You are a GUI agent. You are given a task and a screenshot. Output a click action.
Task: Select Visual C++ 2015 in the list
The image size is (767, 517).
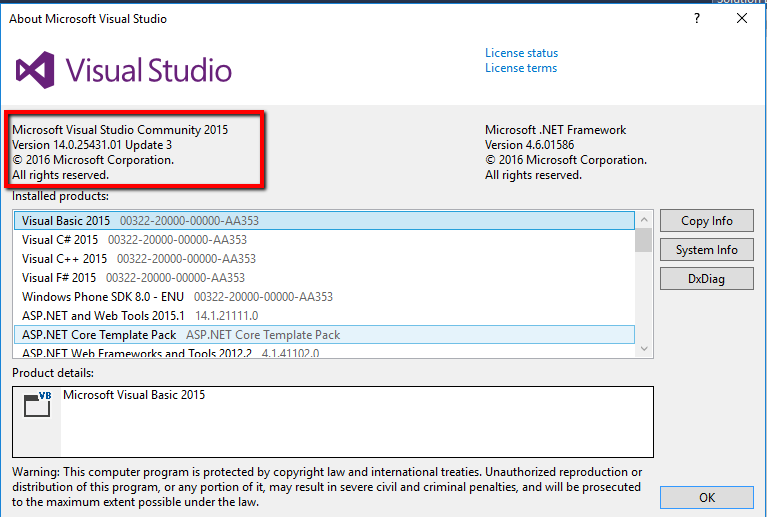pyautogui.click(x=324, y=259)
